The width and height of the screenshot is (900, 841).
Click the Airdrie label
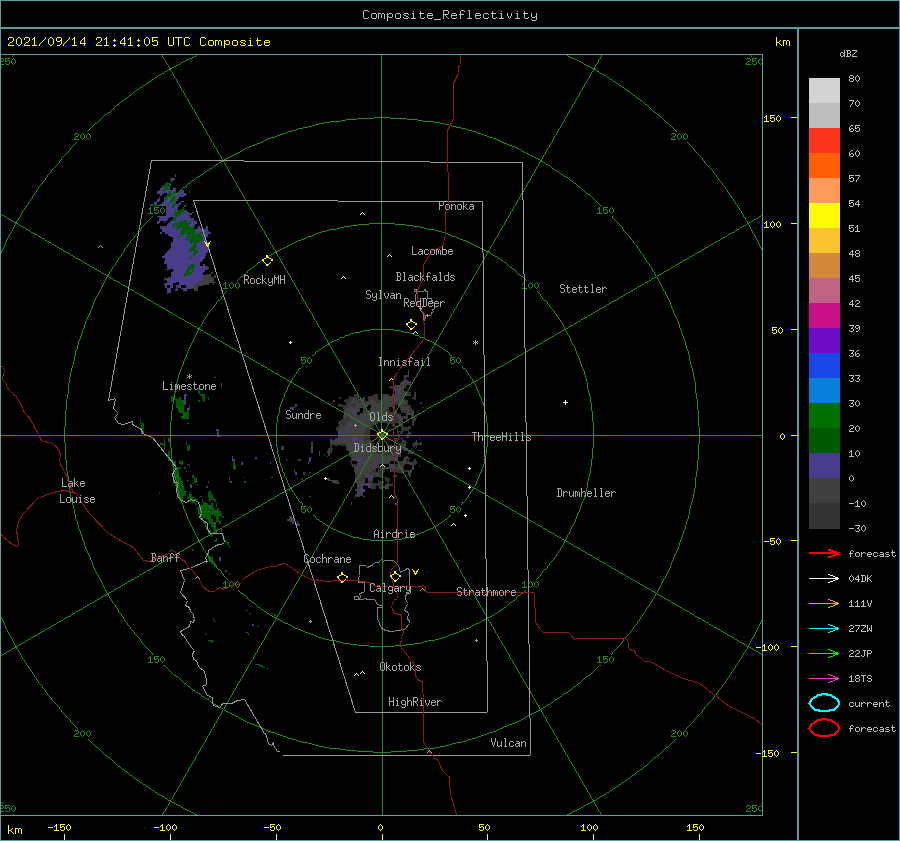tap(394, 534)
